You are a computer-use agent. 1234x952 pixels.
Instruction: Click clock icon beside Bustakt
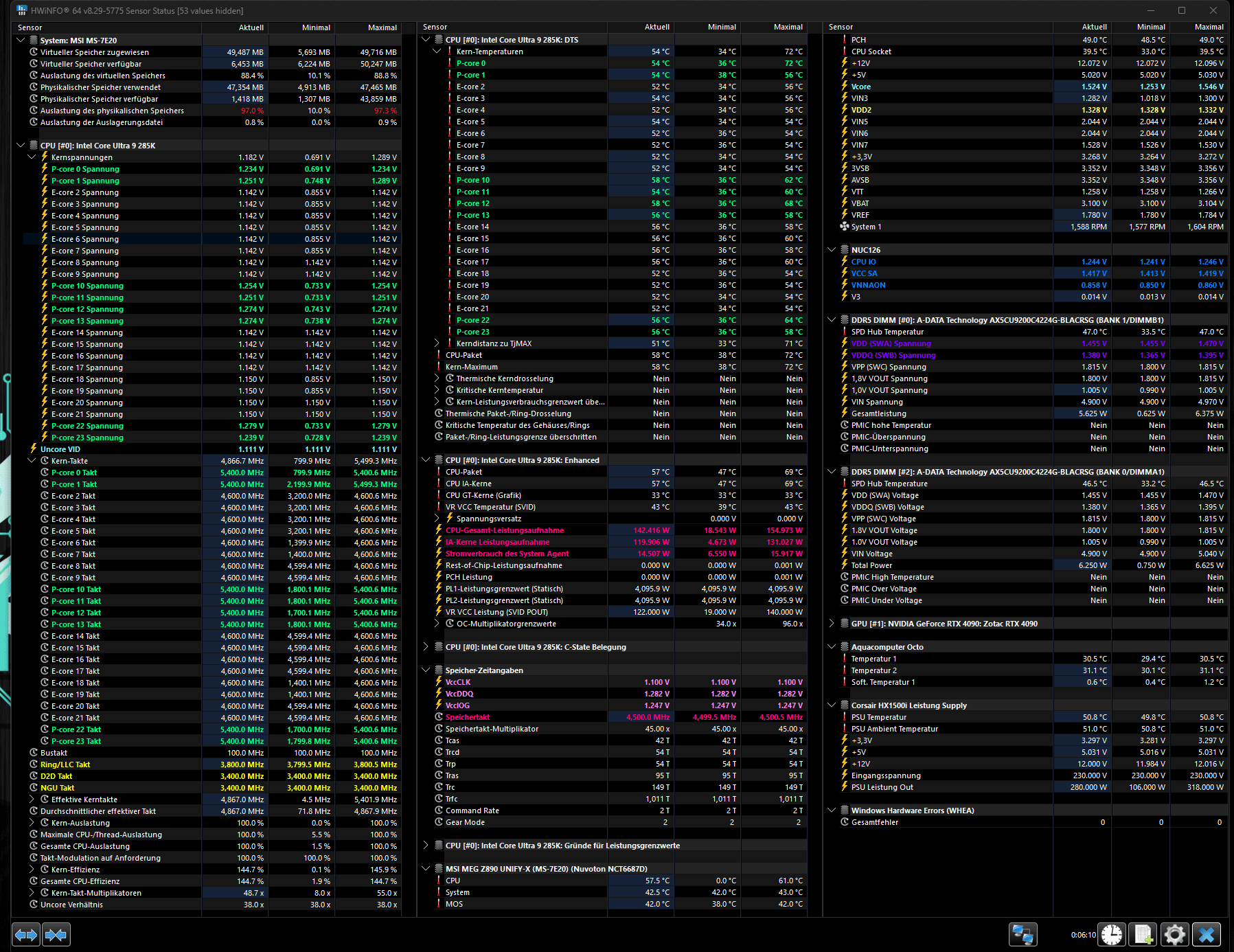(33, 753)
